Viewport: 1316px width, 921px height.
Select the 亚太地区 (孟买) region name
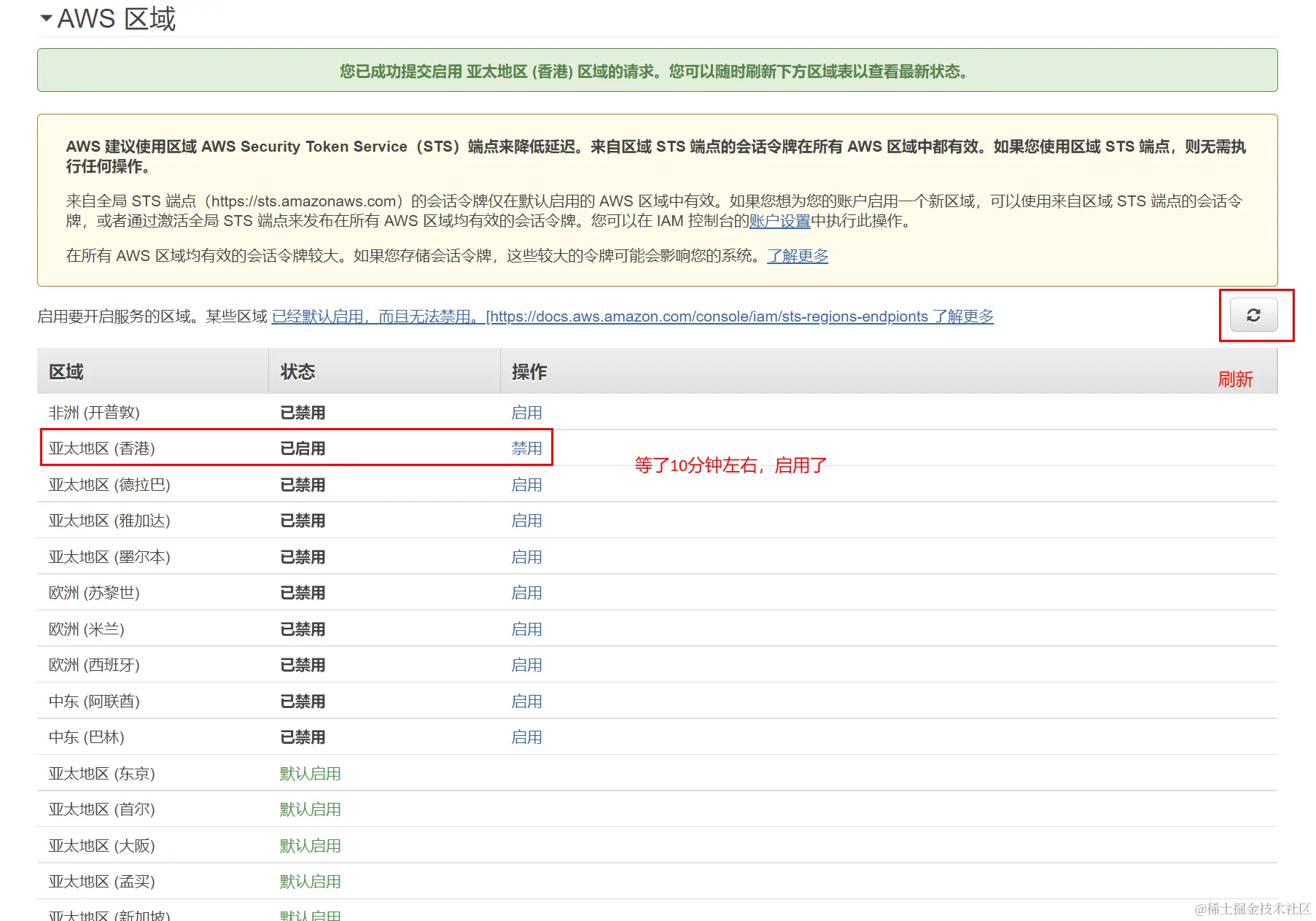pos(102,882)
